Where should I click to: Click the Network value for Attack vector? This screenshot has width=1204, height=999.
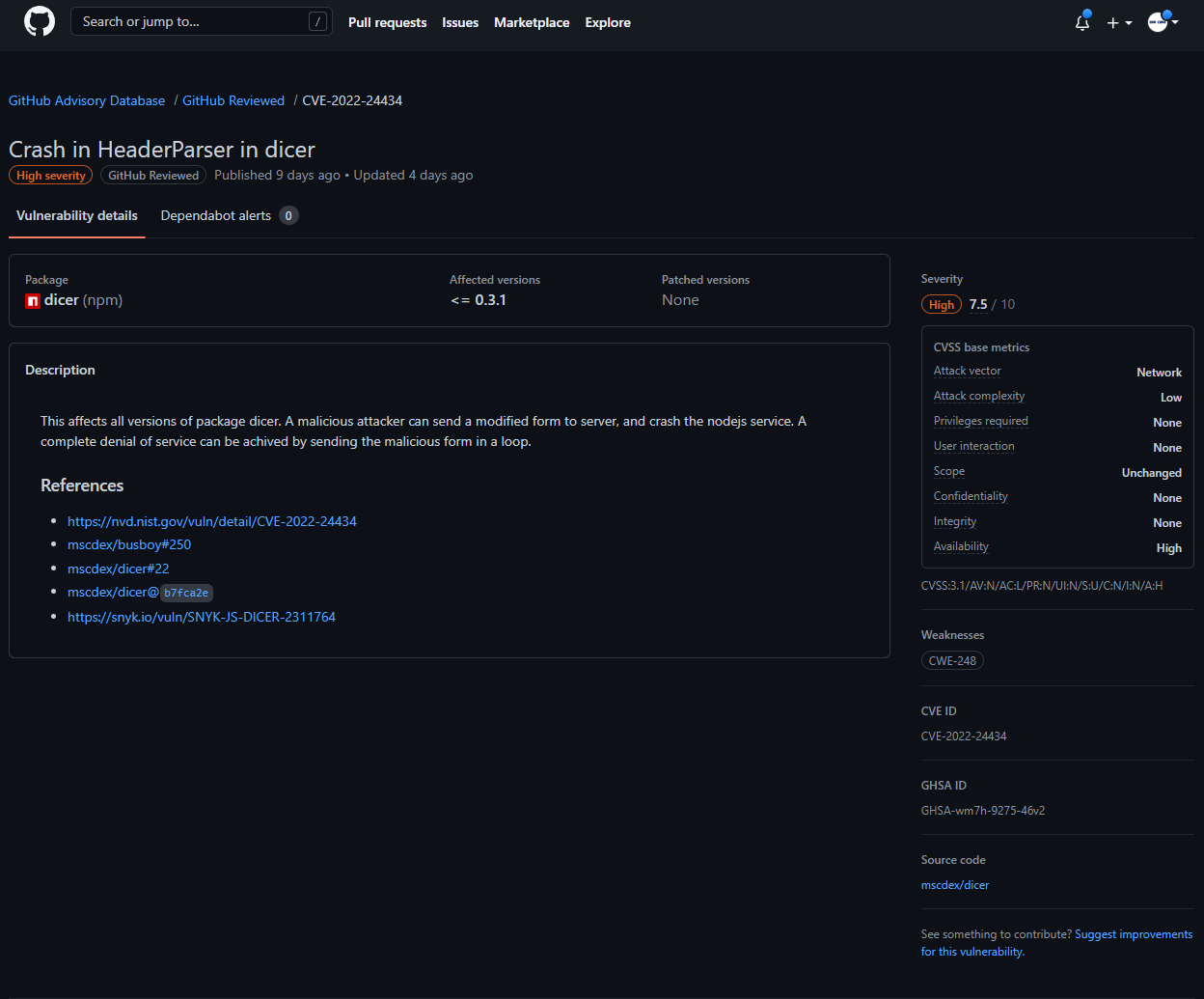click(x=1159, y=372)
